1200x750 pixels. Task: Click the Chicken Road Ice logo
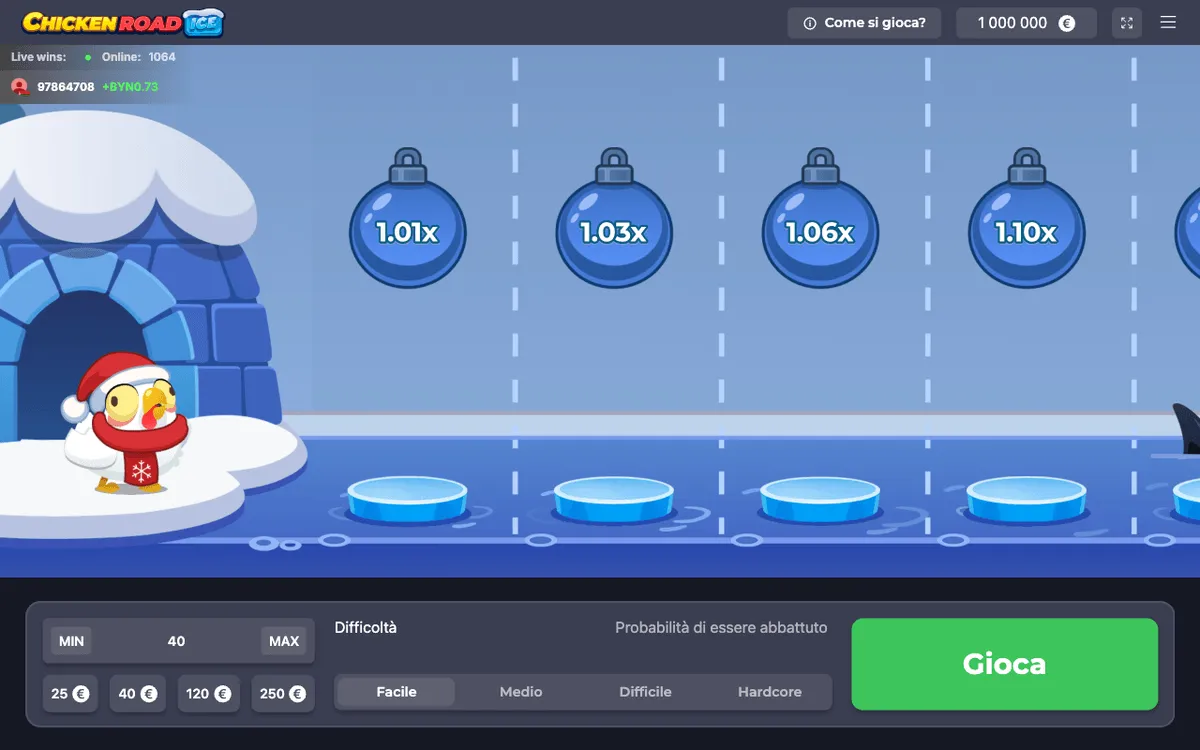123,22
